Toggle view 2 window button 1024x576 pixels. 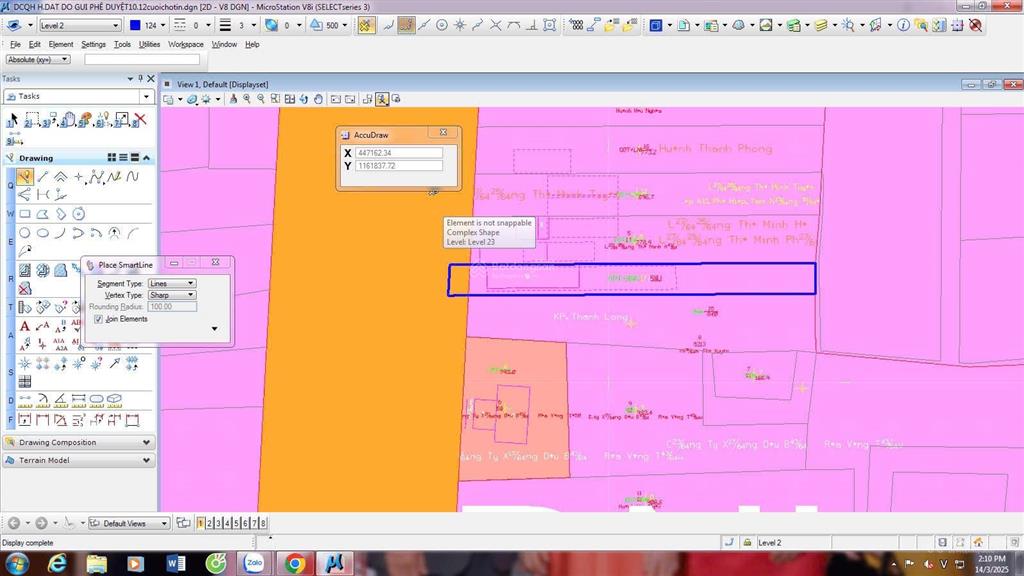coord(209,523)
